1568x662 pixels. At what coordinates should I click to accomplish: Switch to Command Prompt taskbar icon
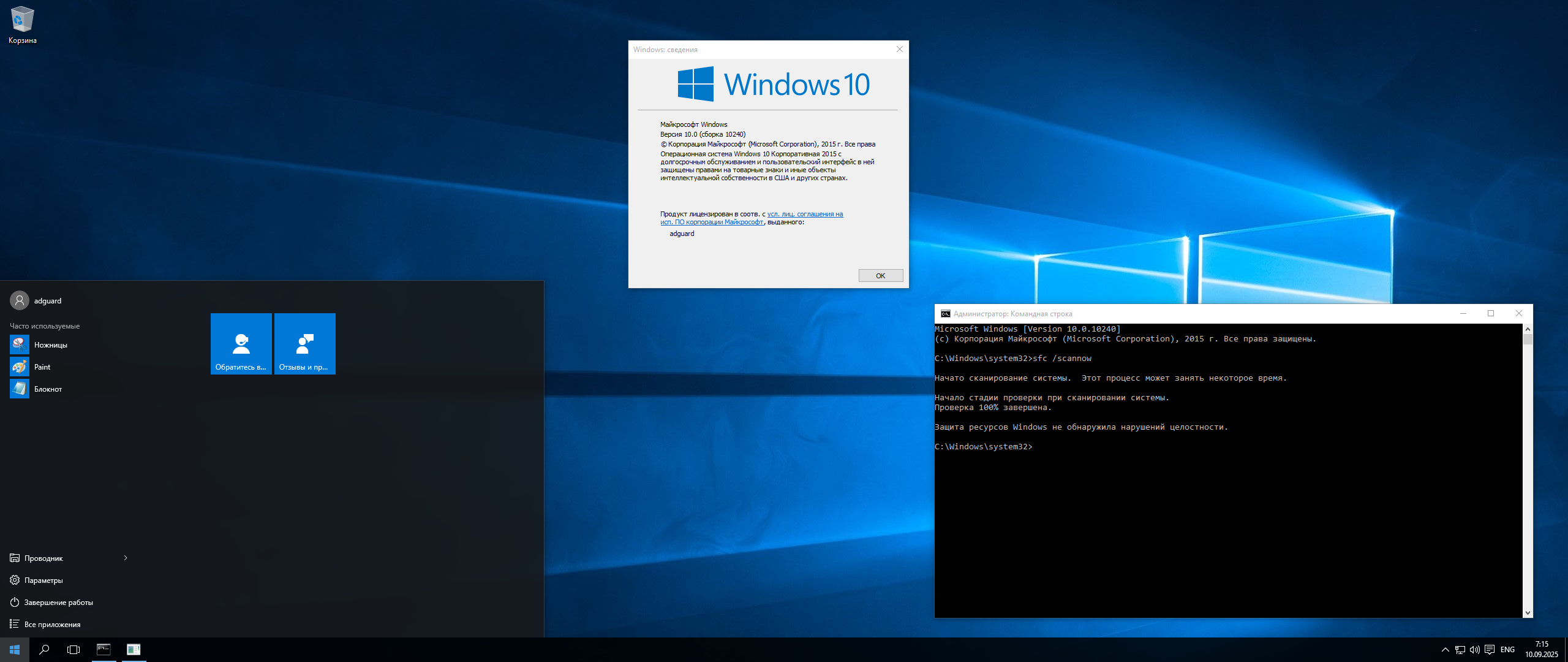point(104,650)
